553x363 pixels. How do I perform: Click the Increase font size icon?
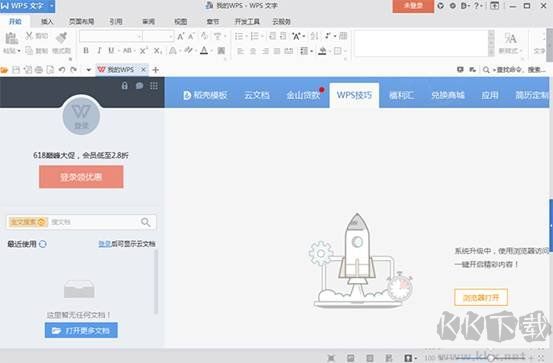181,36
